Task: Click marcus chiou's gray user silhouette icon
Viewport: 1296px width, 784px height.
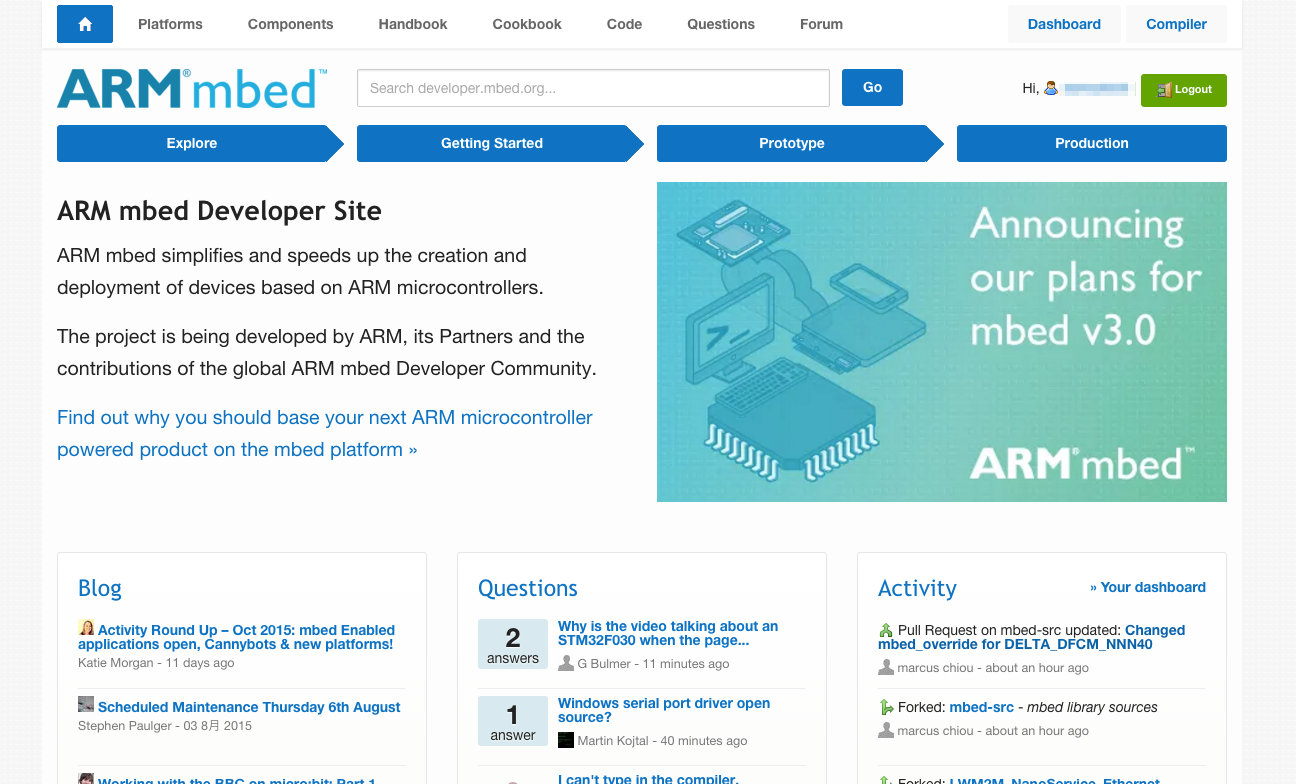Action: click(886, 668)
